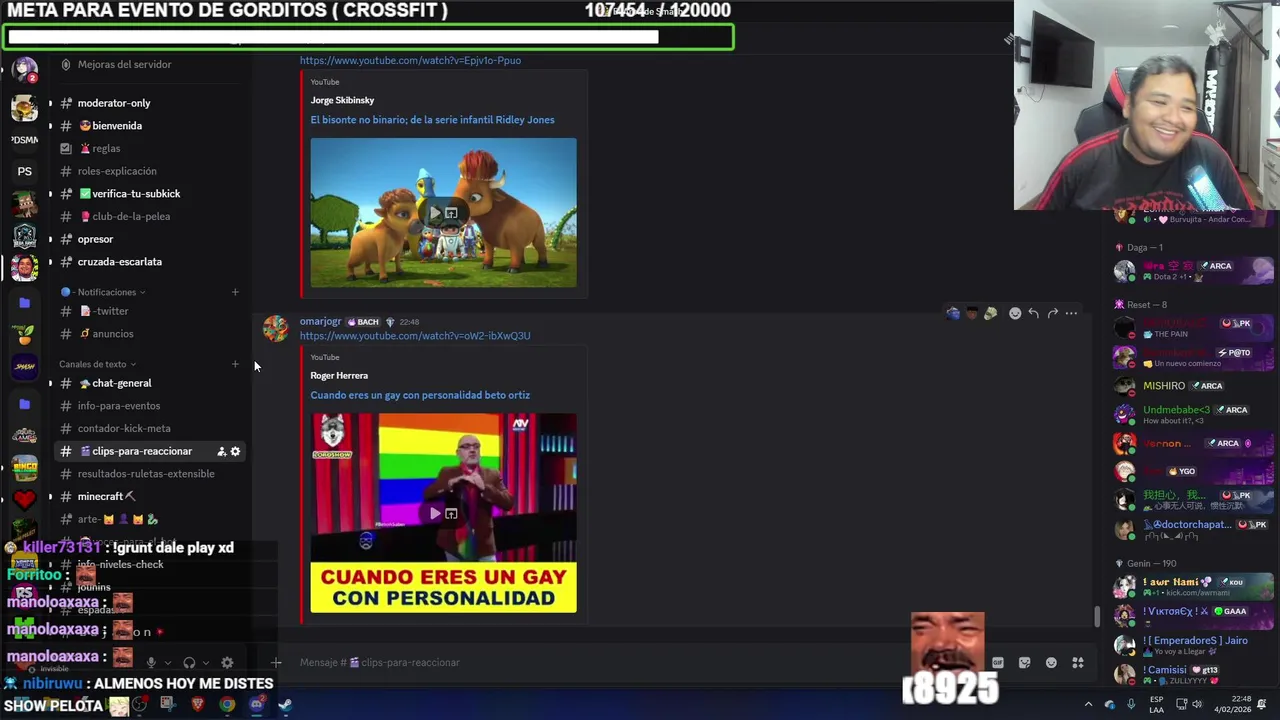Open MISHIRO member profile
Viewport: 1280px width, 720px height.
[1195, 385]
